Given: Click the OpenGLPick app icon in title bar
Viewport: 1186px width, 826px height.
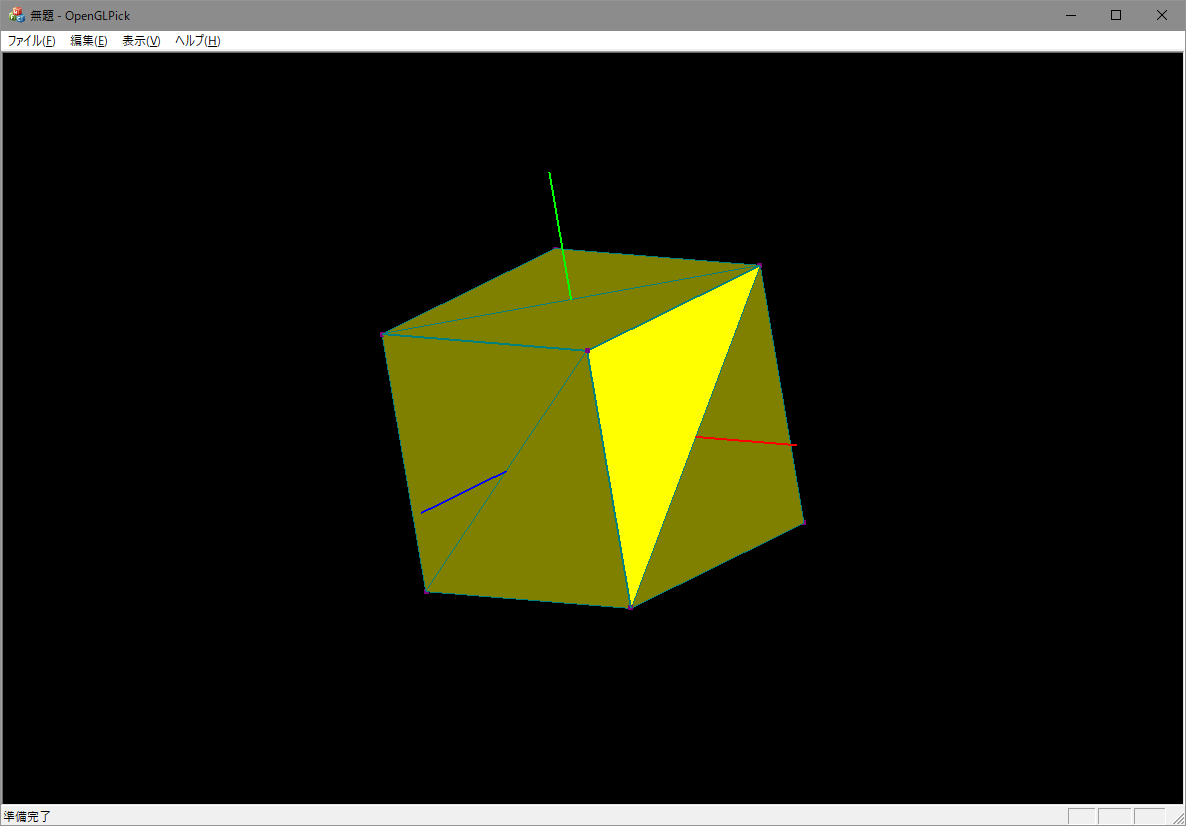Looking at the screenshot, I should click(x=16, y=15).
